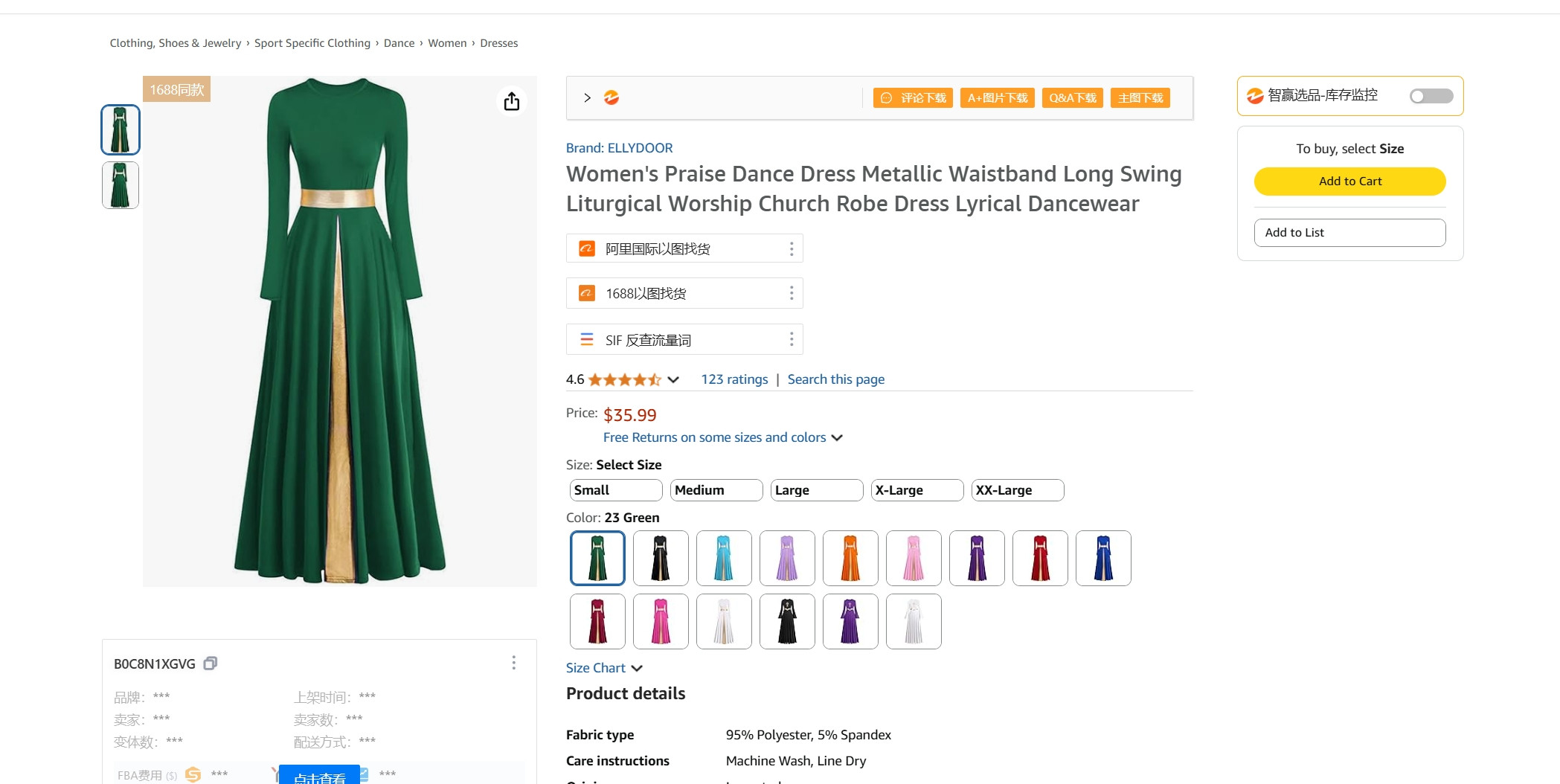
Task: Open the 123 ratings link
Action: (734, 379)
